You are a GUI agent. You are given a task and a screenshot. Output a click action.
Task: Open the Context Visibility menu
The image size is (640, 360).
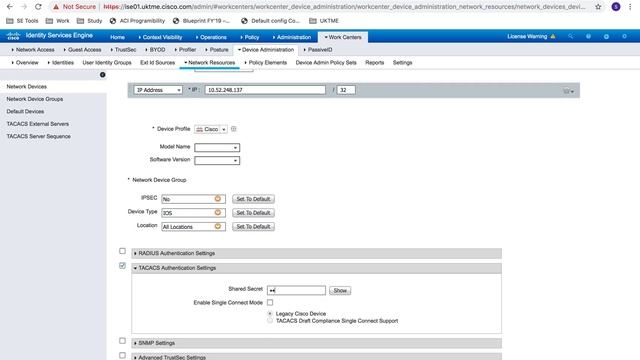(160, 37)
